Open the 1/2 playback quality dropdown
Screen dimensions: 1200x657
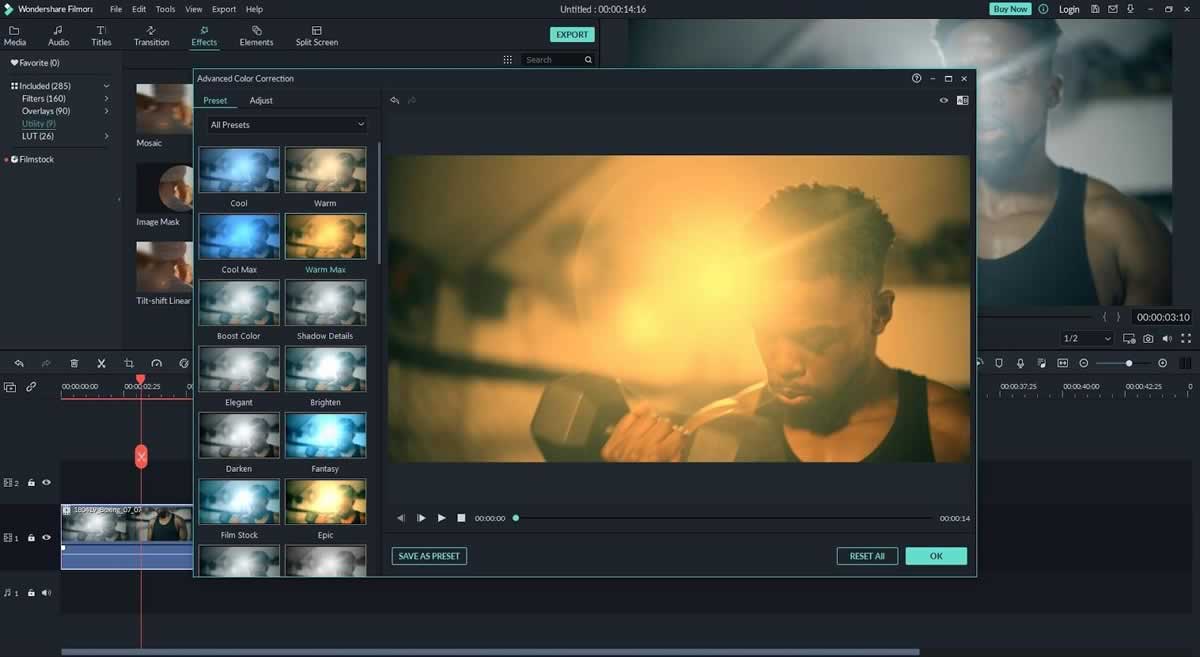(x=1086, y=338)
